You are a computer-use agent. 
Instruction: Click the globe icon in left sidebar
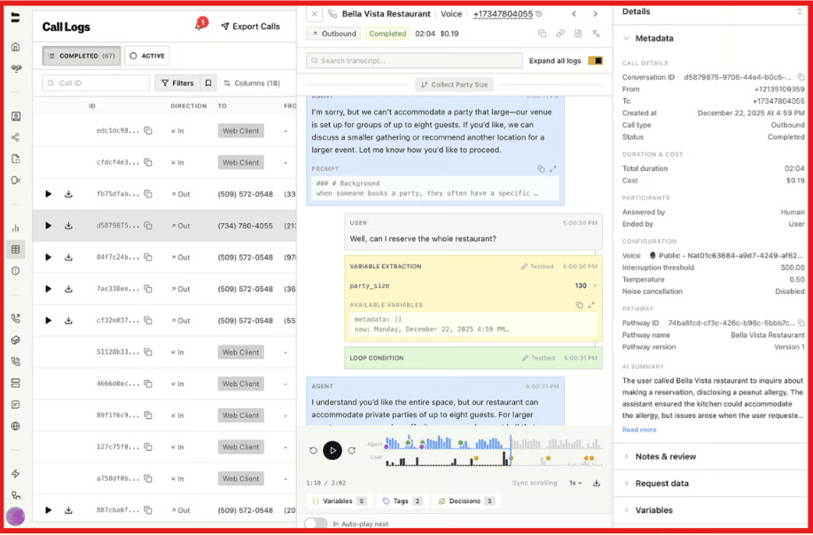click(16, 426)
